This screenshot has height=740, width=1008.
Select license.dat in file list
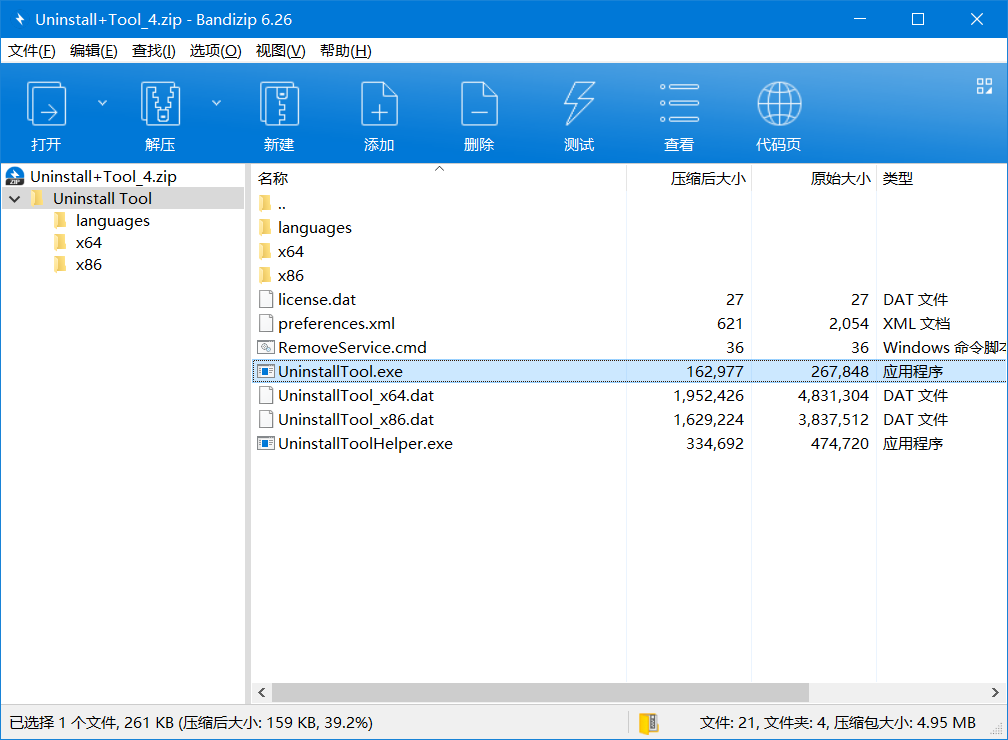point(317,300)
